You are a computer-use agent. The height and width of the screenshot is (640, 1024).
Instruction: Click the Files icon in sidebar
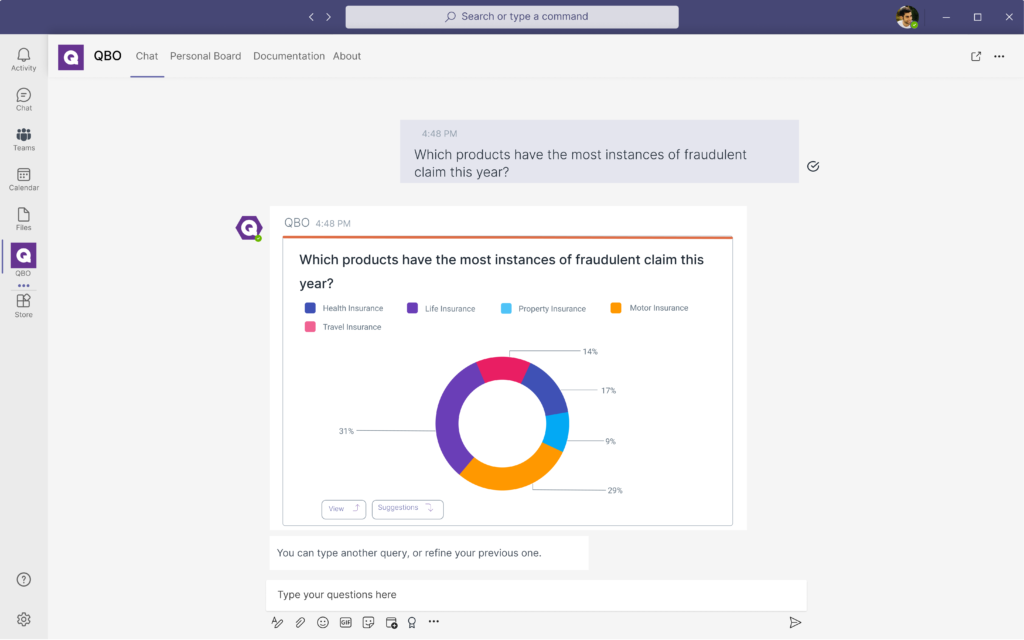click(x=24, y=219)
